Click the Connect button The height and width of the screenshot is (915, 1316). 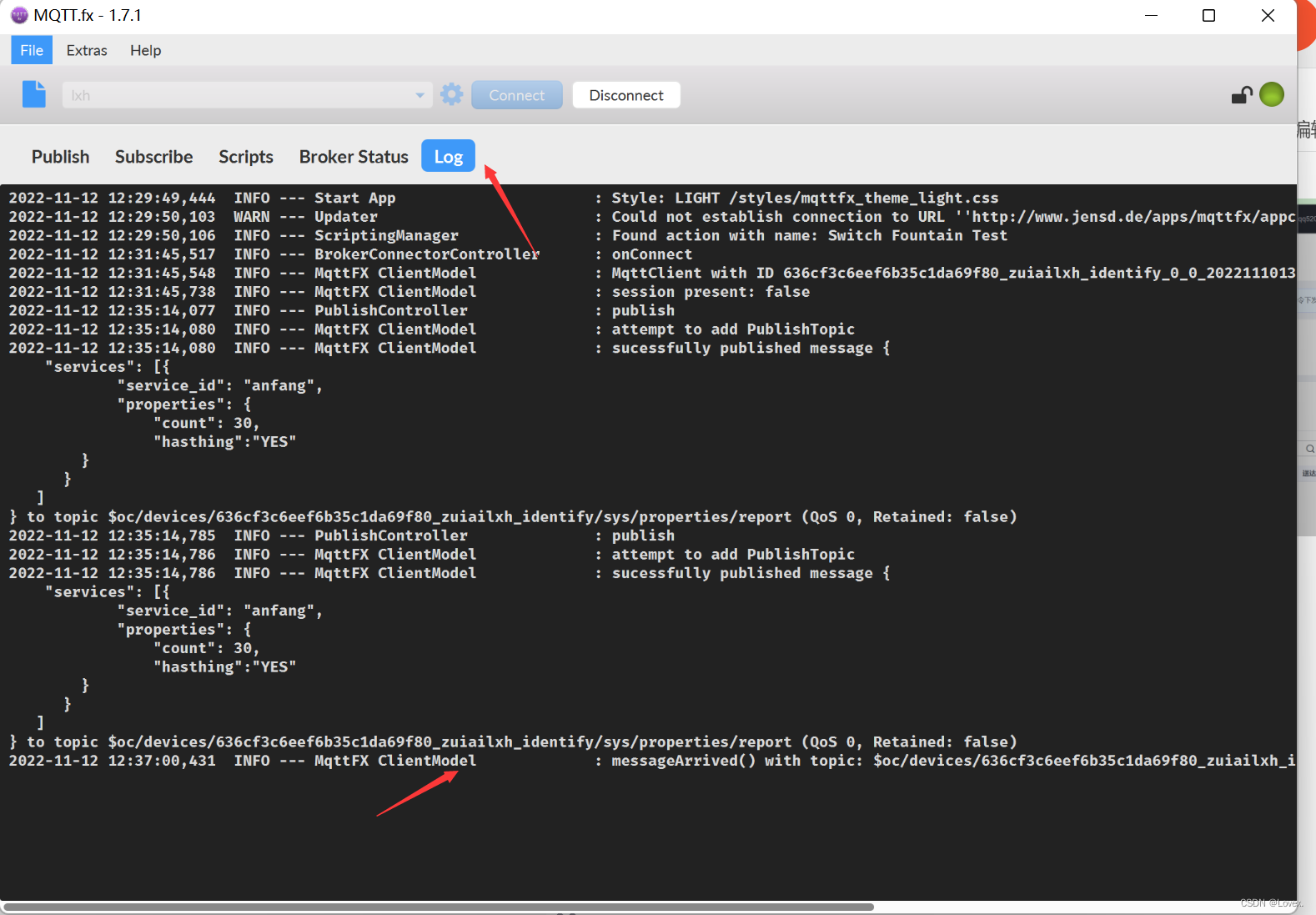pos(516,95)
